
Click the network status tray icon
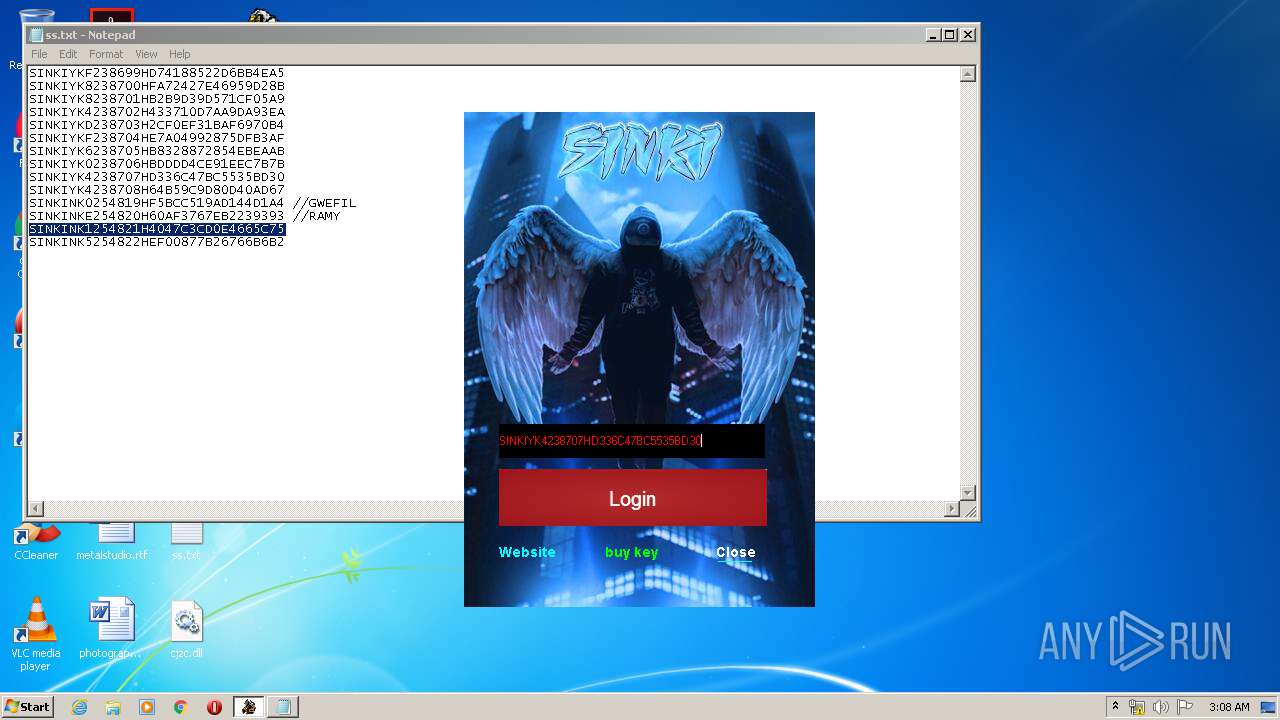tap(1137, 707)
